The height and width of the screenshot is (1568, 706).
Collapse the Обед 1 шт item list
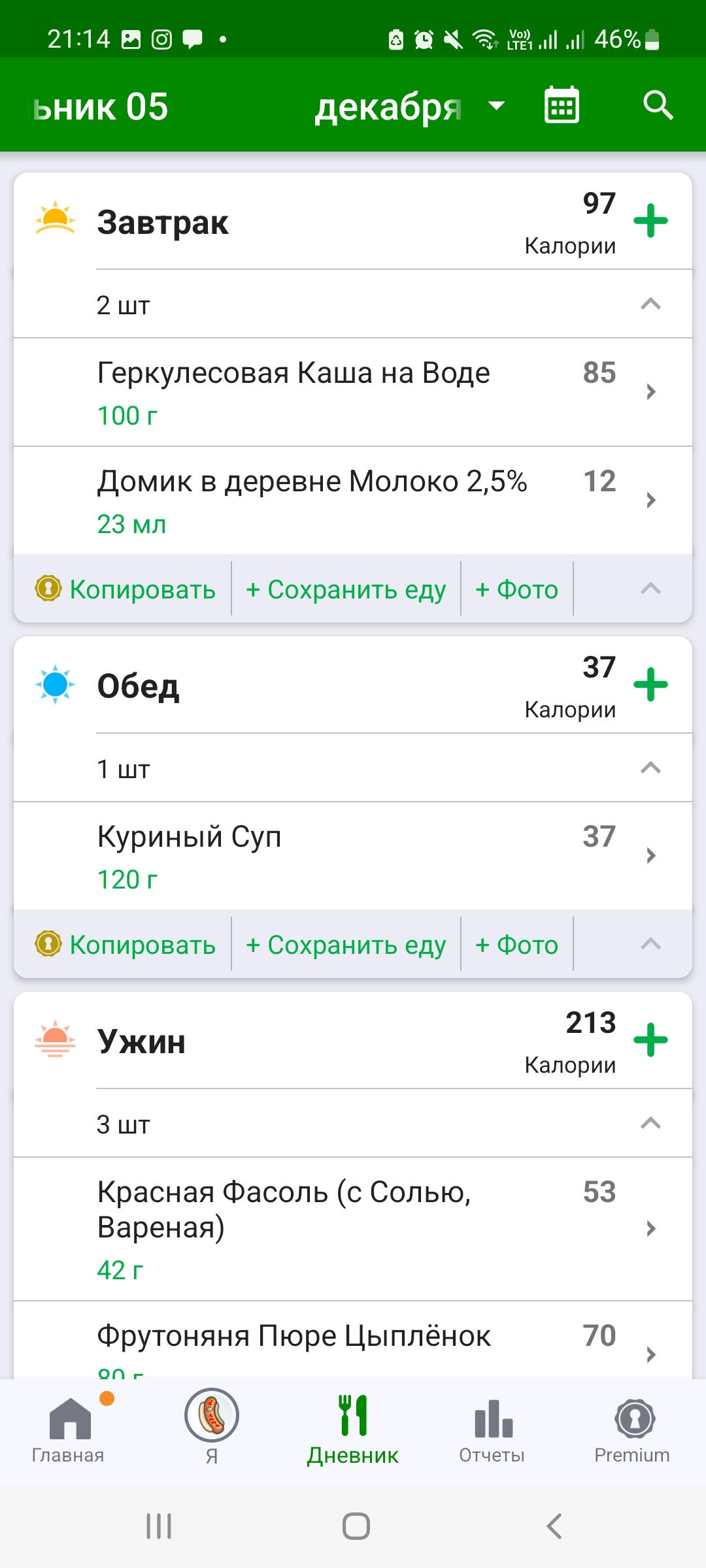tap(650, 768)
